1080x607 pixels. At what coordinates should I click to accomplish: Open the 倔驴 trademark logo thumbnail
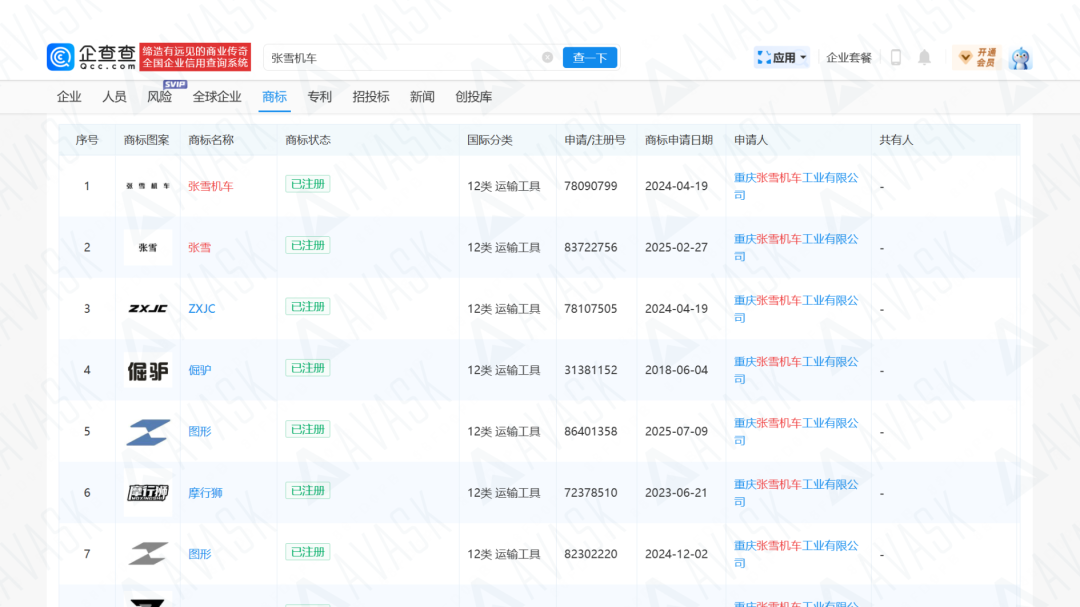pyautogui.click(x=148, y=371)
